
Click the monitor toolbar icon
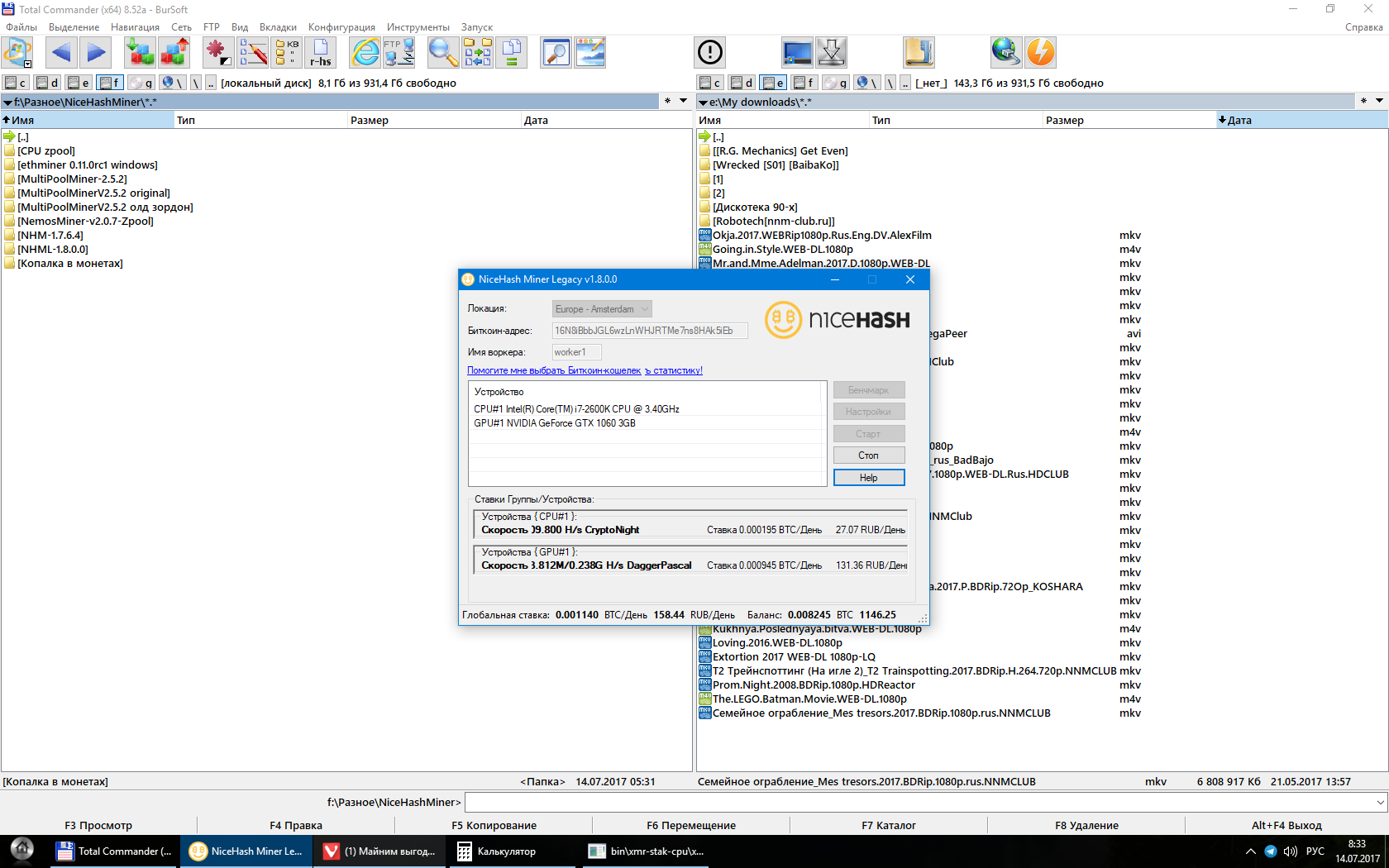797,53
